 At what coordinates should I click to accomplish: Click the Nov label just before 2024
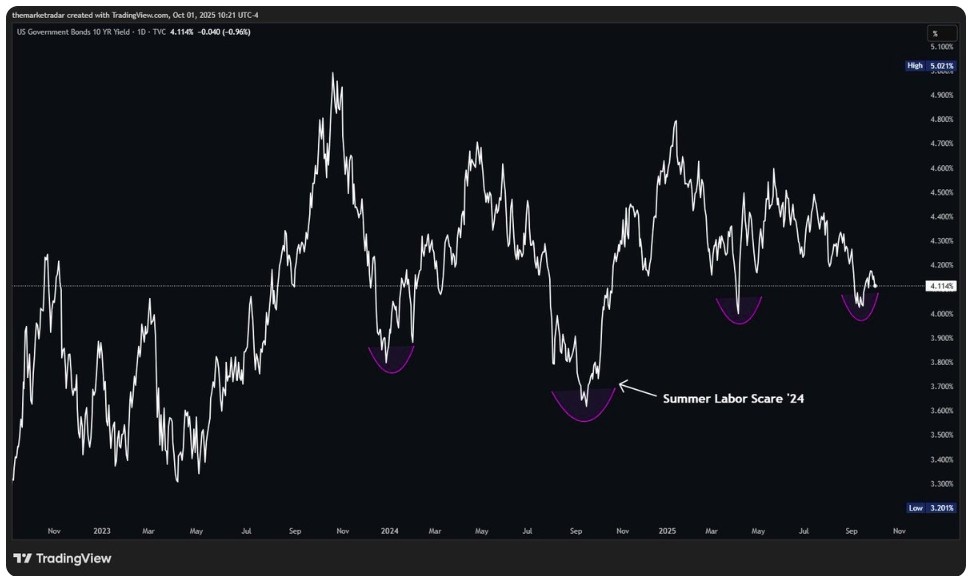coord(343,531)
